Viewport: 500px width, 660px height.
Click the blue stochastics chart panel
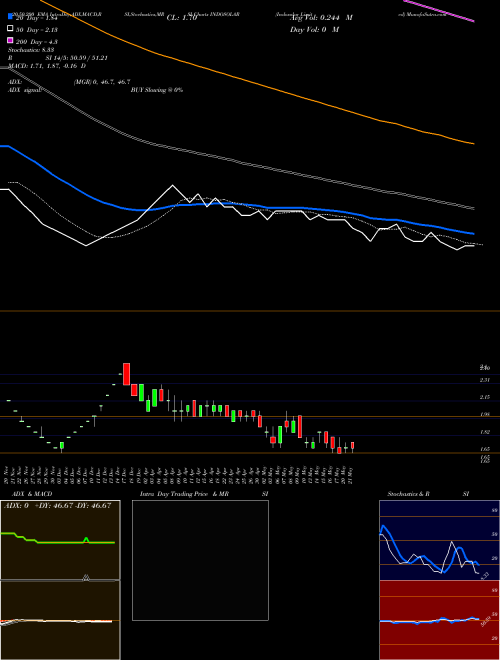439,540
